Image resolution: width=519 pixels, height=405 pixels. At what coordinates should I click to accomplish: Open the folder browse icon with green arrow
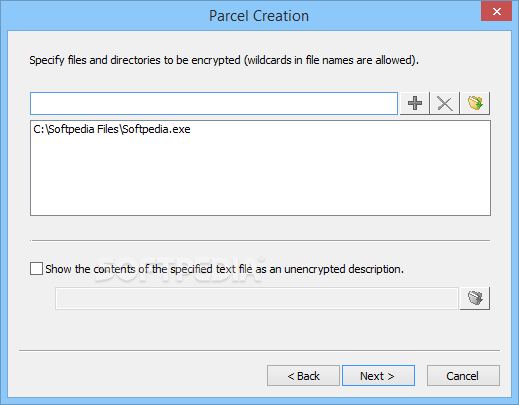tap(475, 103)
